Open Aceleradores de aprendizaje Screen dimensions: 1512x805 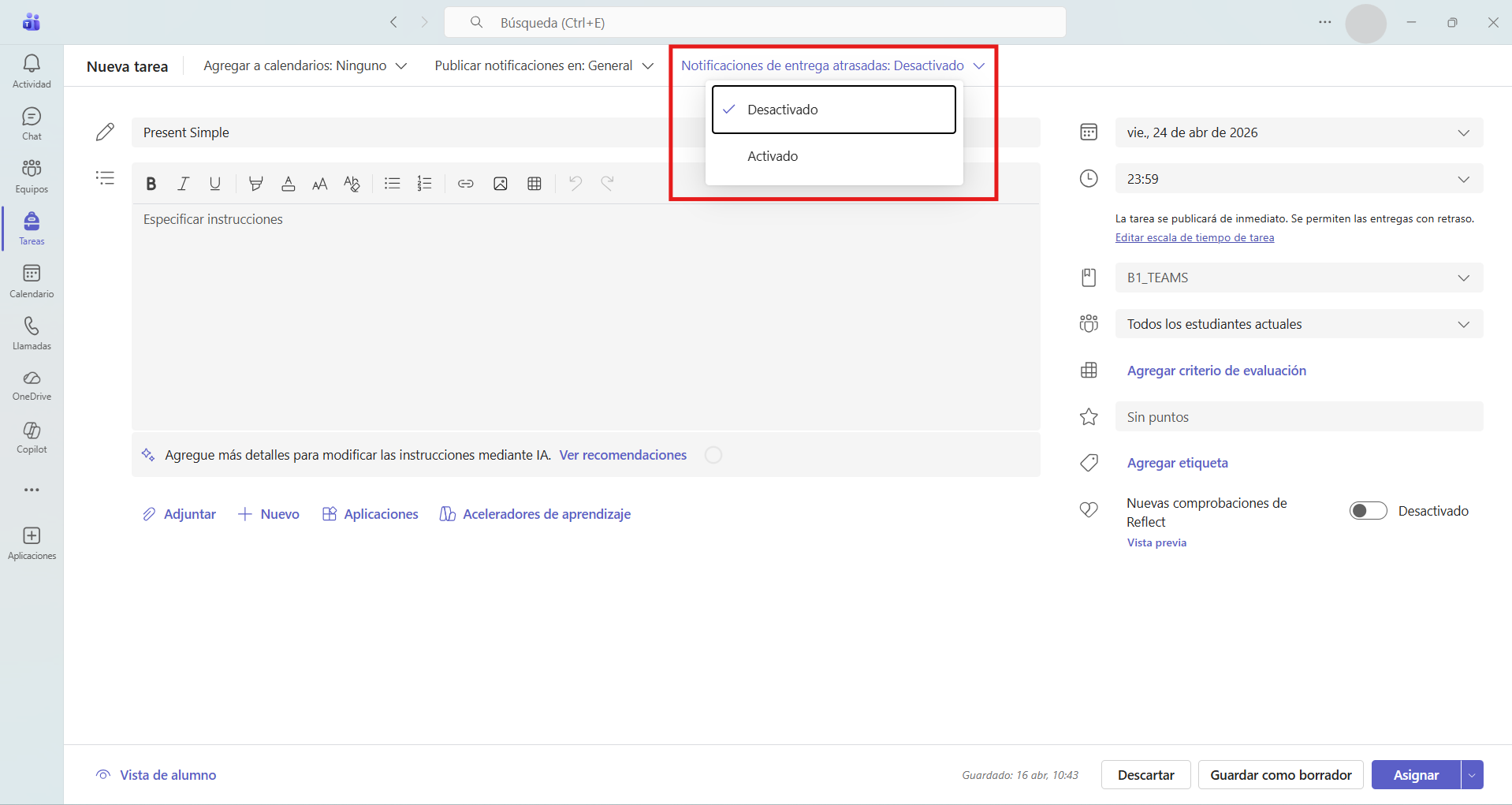(x=535, y=514)
